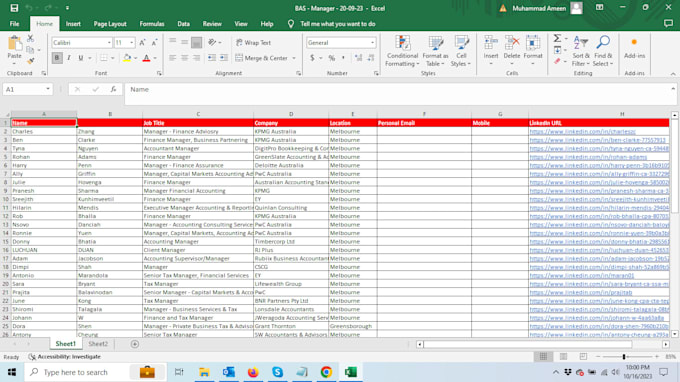Viewport: 680px width, 382px height.
Task: Toggle Italic formatting
Action: [69, 58]
